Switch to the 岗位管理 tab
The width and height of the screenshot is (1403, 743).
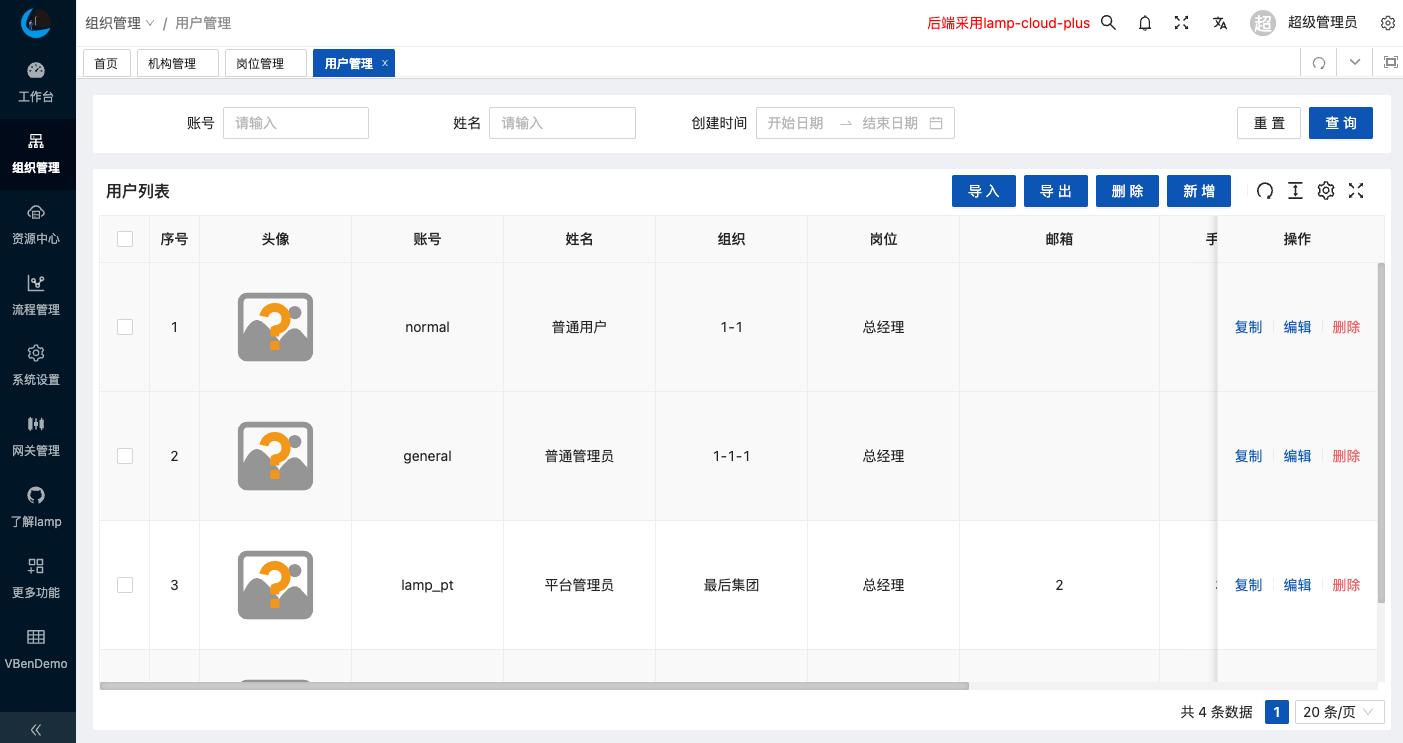[x=264, y=62]
